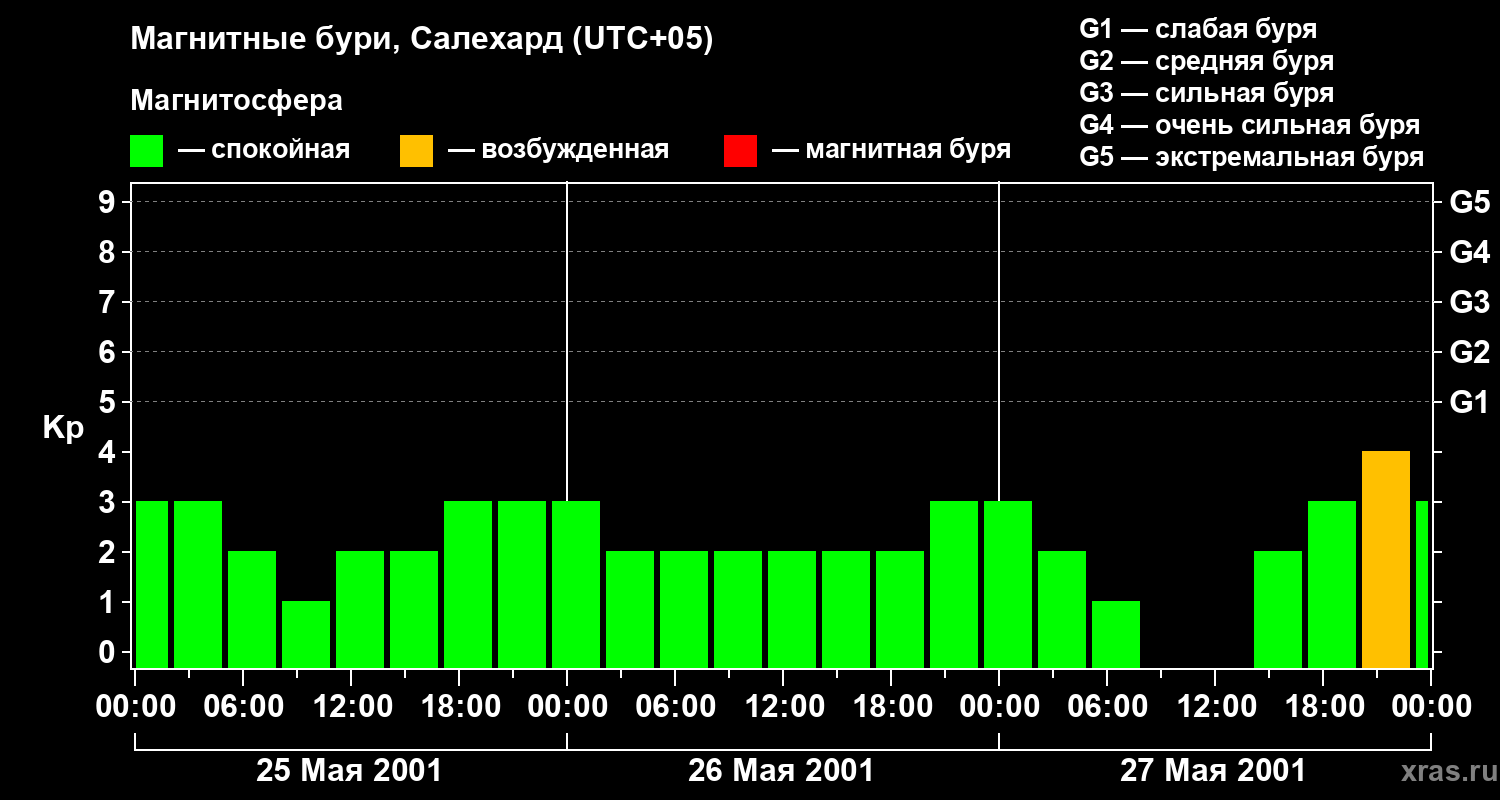
Task: Click the G3 mark on the right axis
Action: [x=1469, y=302]
